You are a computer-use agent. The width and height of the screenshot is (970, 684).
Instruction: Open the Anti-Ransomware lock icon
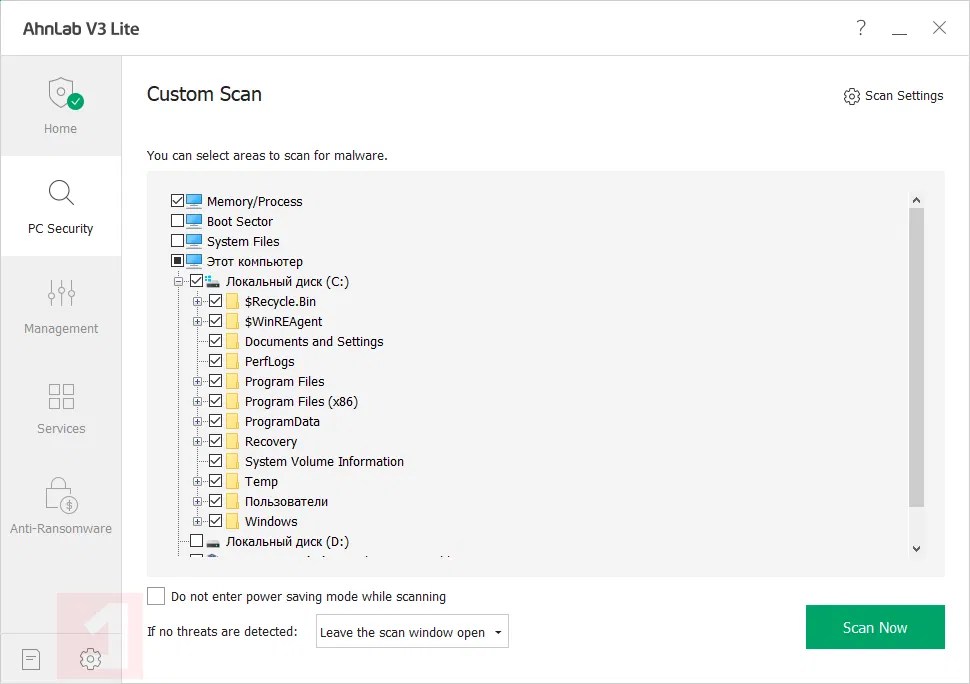point(61,494)
